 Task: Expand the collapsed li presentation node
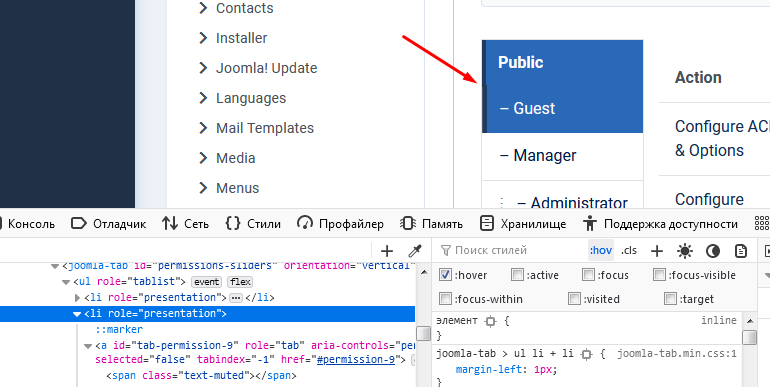[77, 298]
